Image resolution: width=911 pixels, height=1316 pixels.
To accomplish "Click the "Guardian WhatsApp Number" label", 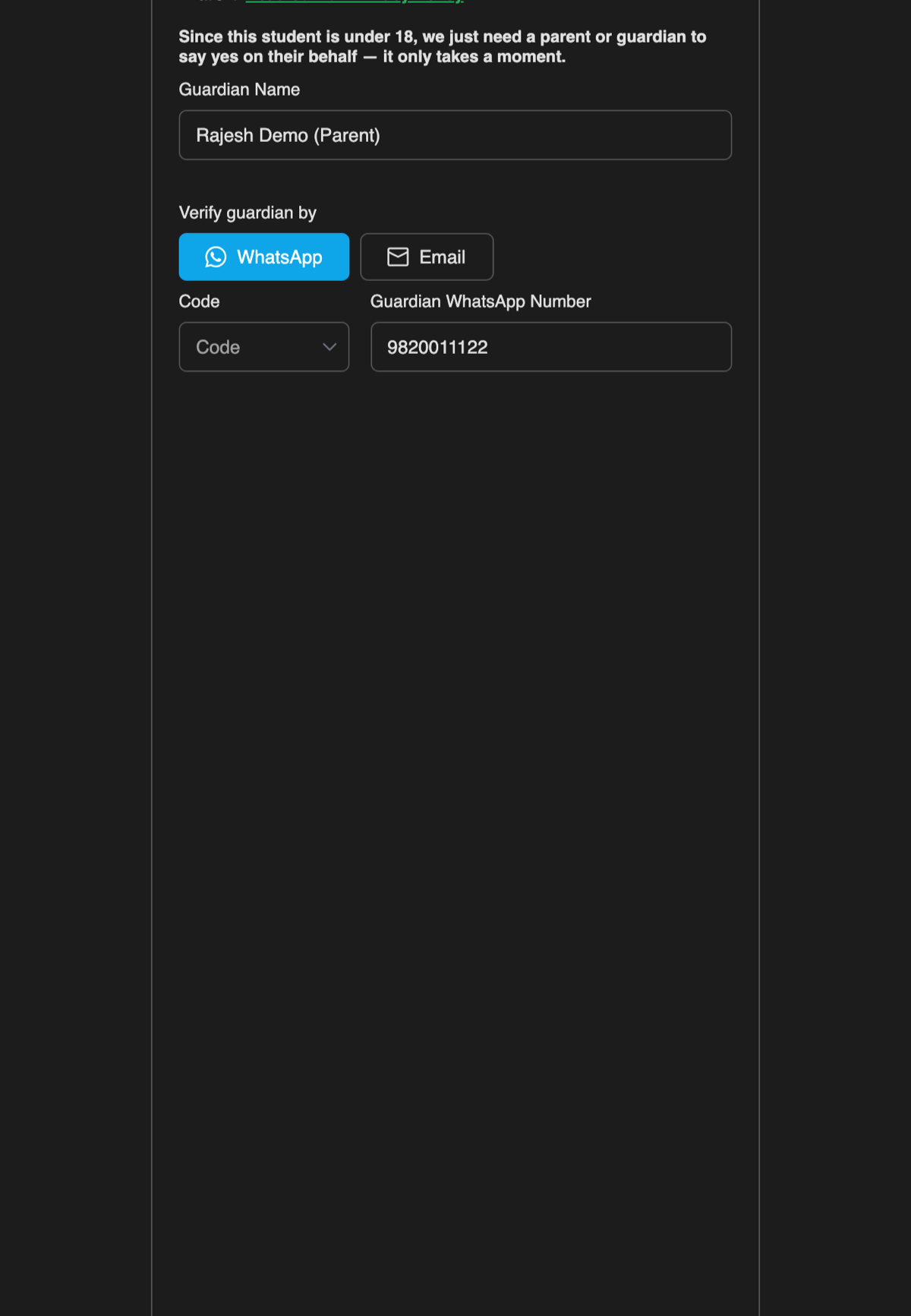I will (x=481, y=301).
